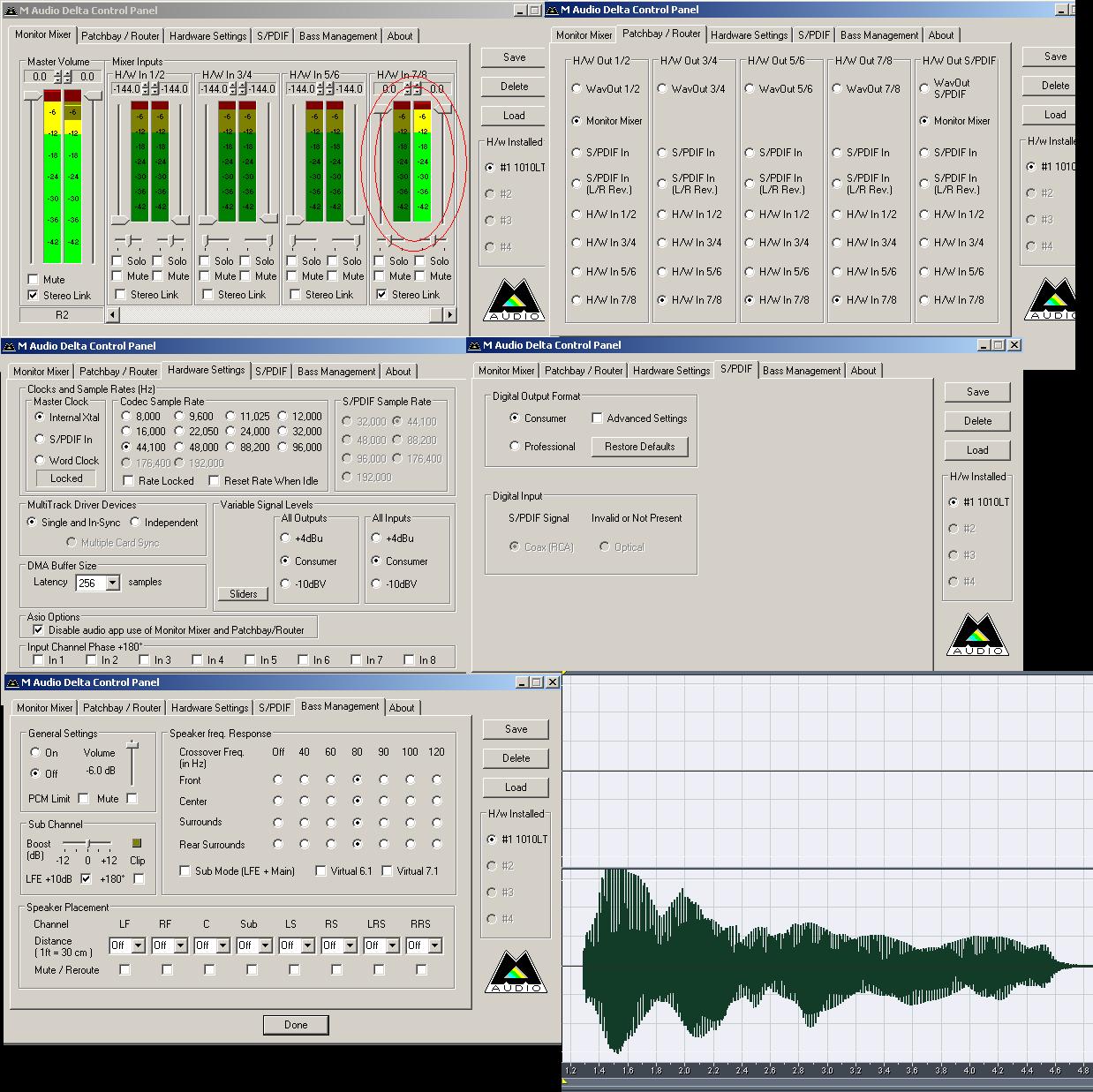Toggle Stereo Link under Master Volume
The image size is (1093, 1092).
(x=34, y=296)
